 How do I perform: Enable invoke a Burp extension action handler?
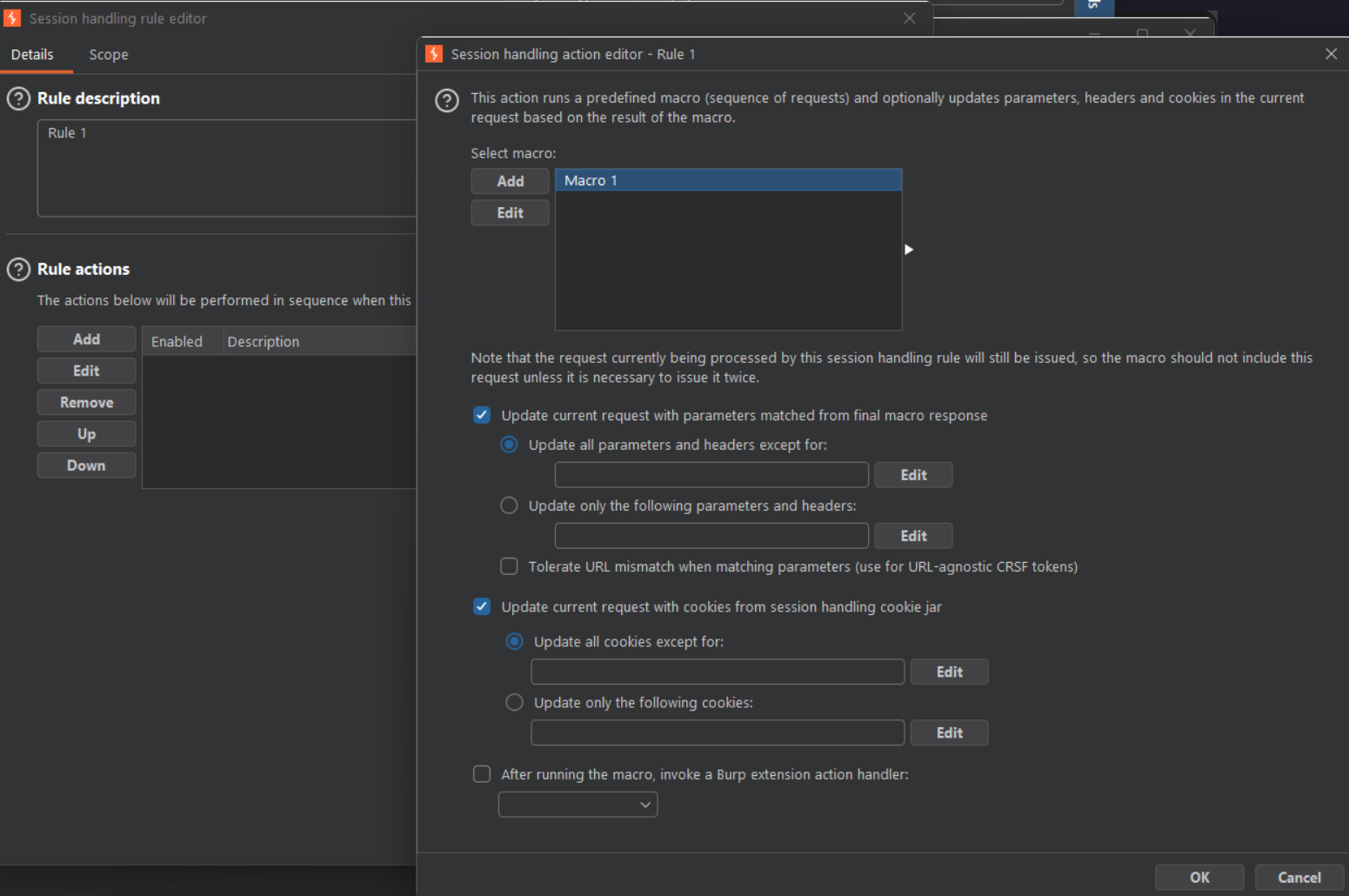(482, 774)
